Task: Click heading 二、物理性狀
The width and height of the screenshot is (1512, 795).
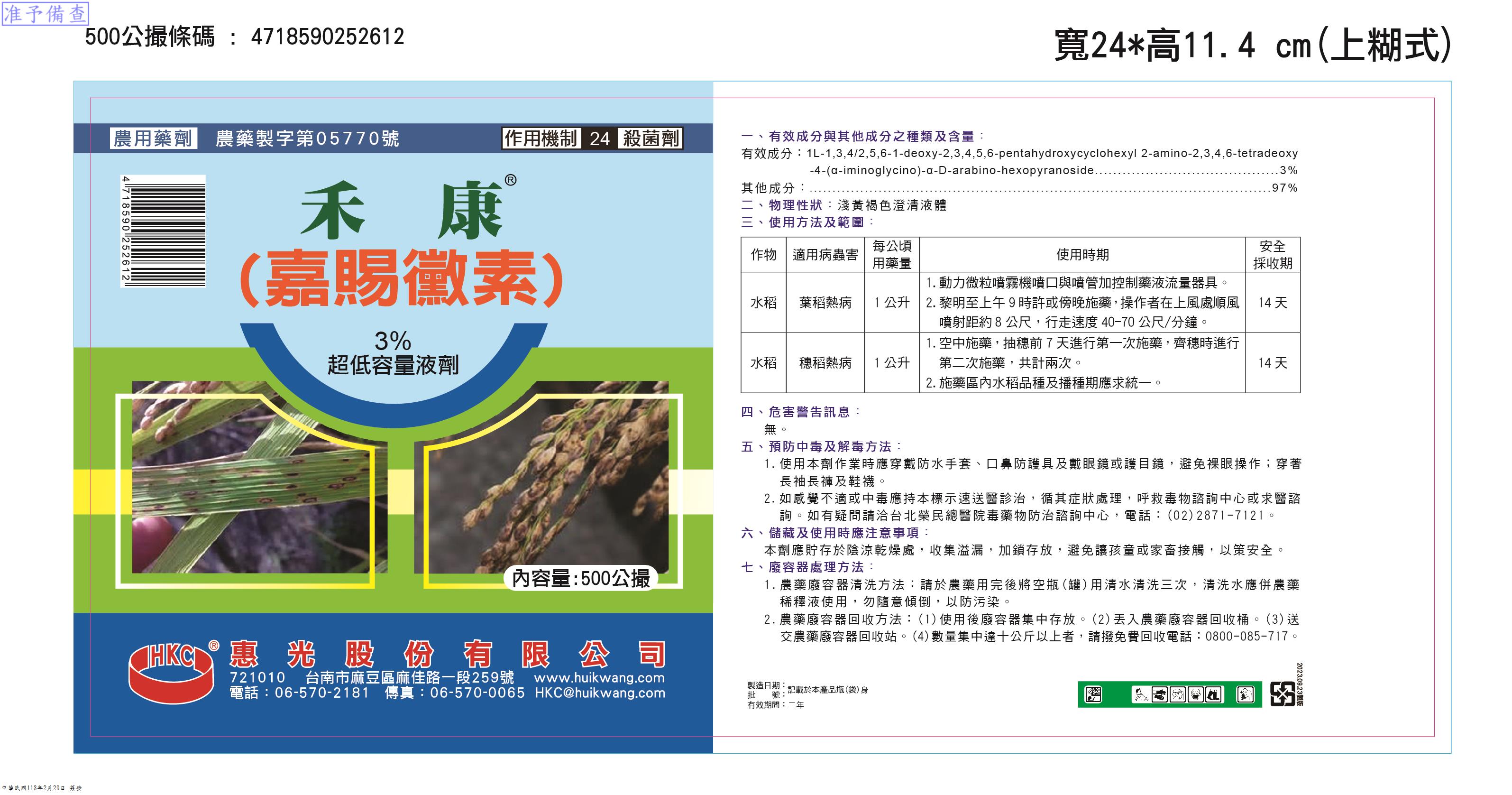Action: pyautogui.click(x=782, y=205)
